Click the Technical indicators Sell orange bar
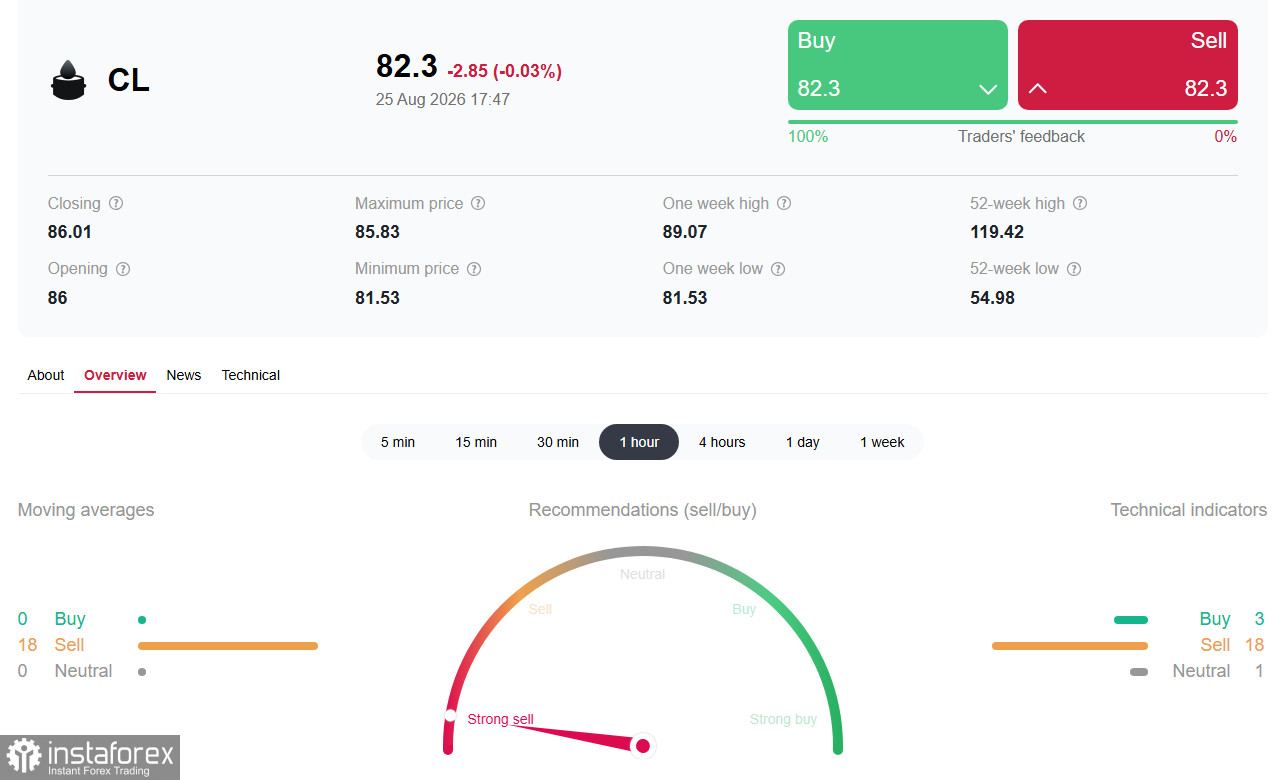Image resolution: width=1285 pixels, height=780 pixels. (x=1070, y=646)
